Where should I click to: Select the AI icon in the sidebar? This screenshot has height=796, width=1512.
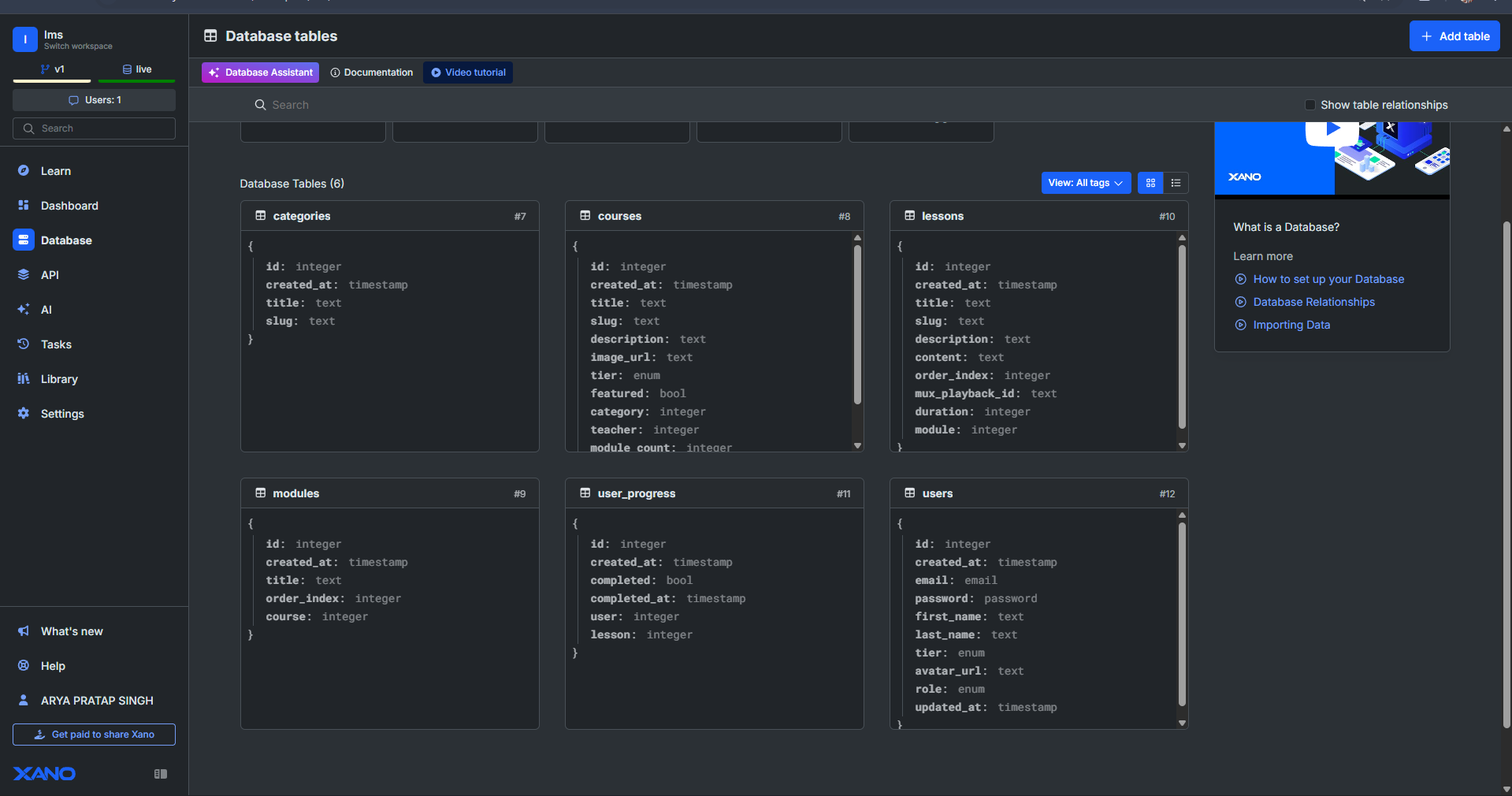pos(24,310)
